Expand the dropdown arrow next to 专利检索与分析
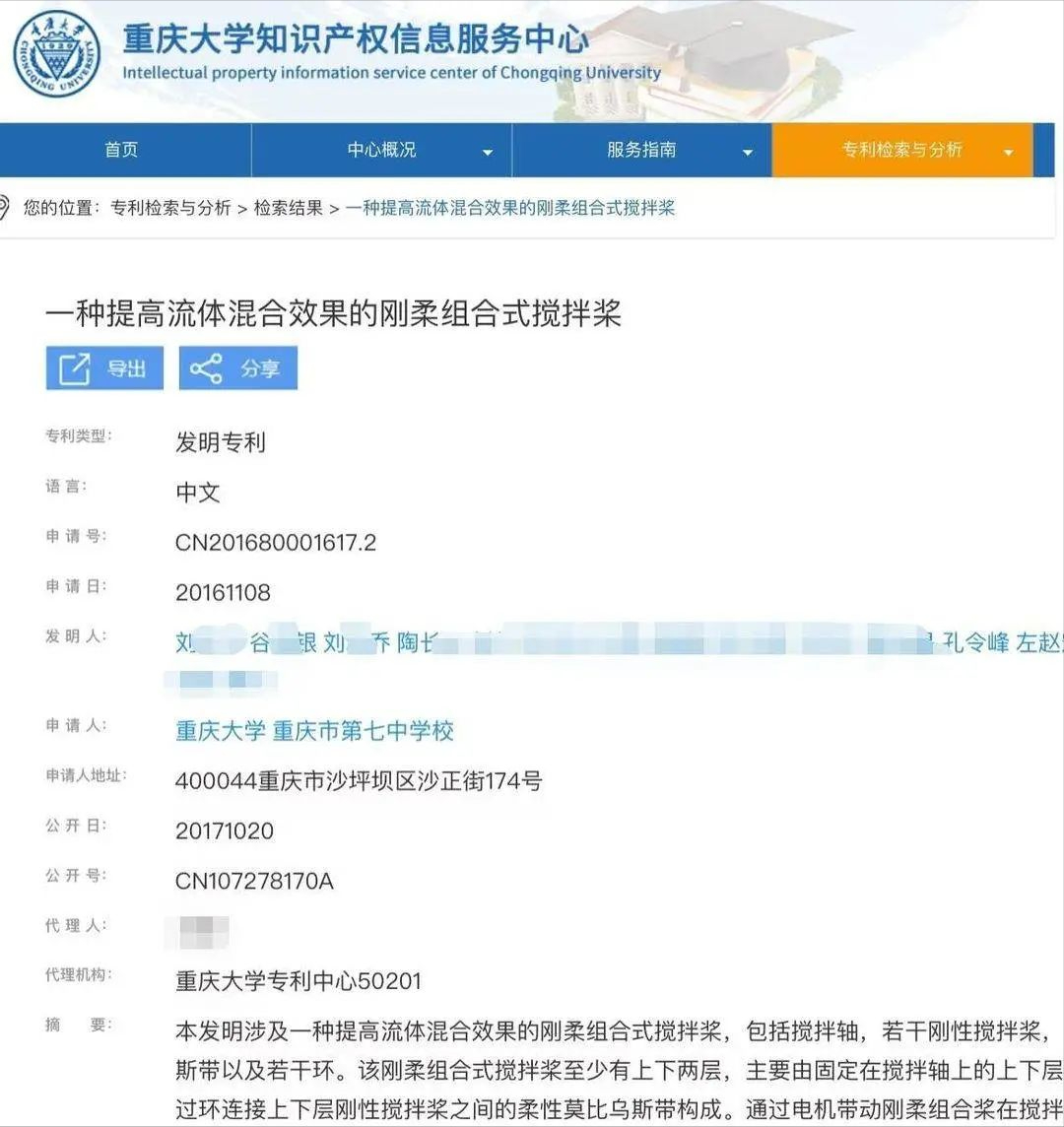 1008,153
